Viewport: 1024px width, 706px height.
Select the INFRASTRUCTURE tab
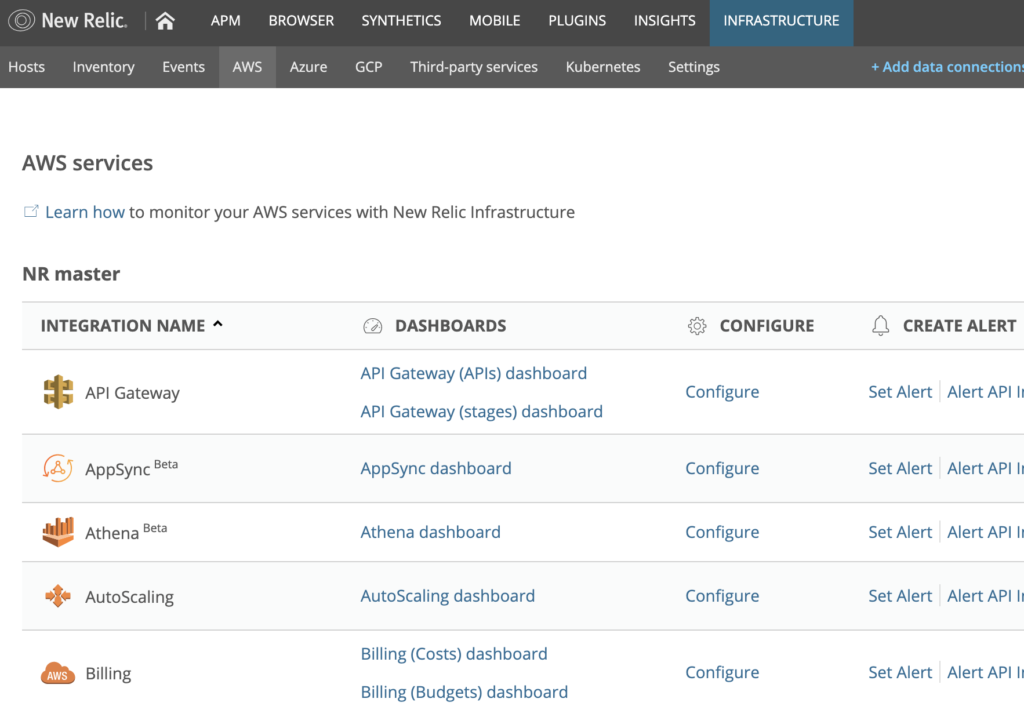pyautogui.click(x=781, y=23)
